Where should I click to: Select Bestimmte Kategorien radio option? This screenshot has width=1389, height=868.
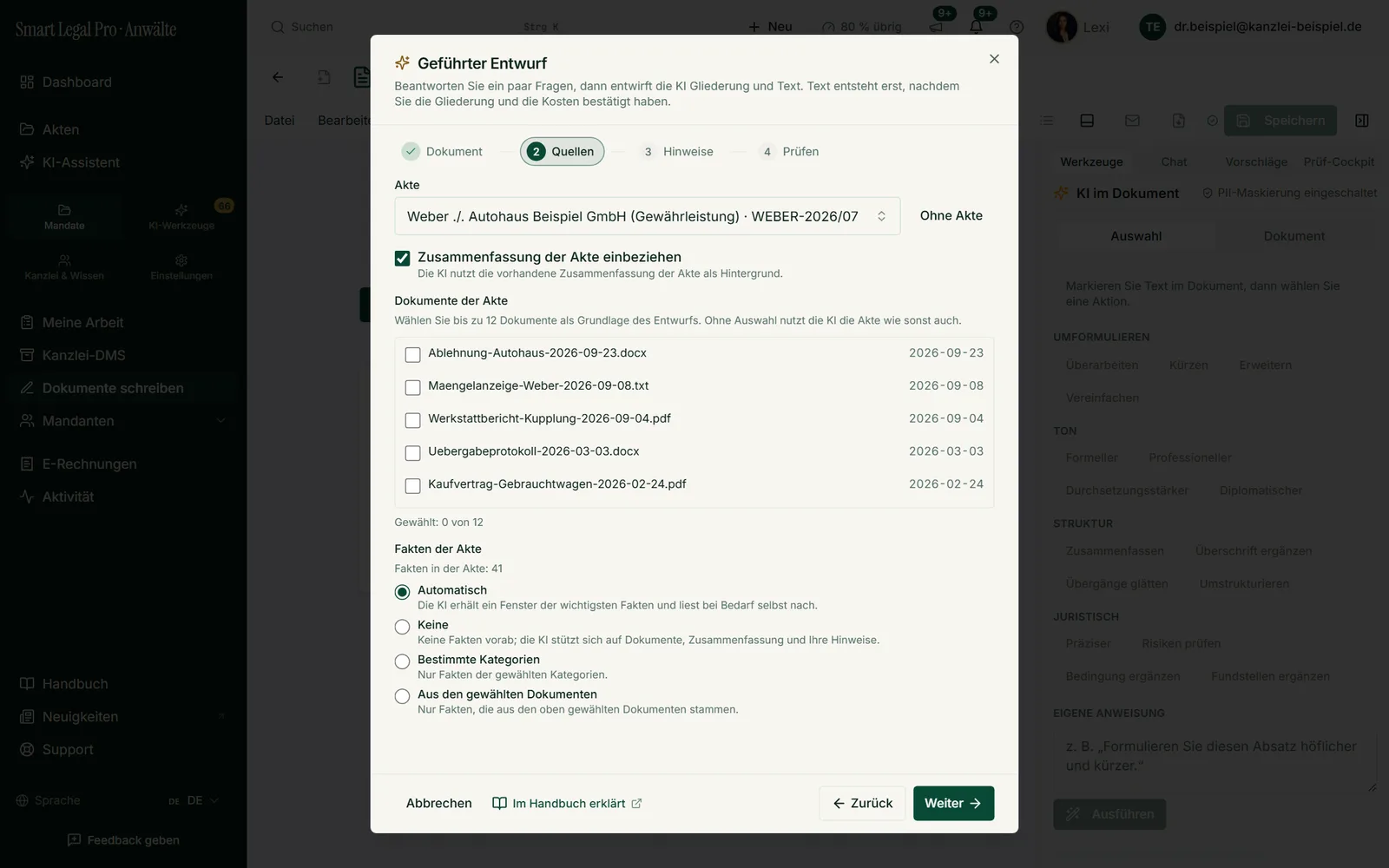(402, 661)
